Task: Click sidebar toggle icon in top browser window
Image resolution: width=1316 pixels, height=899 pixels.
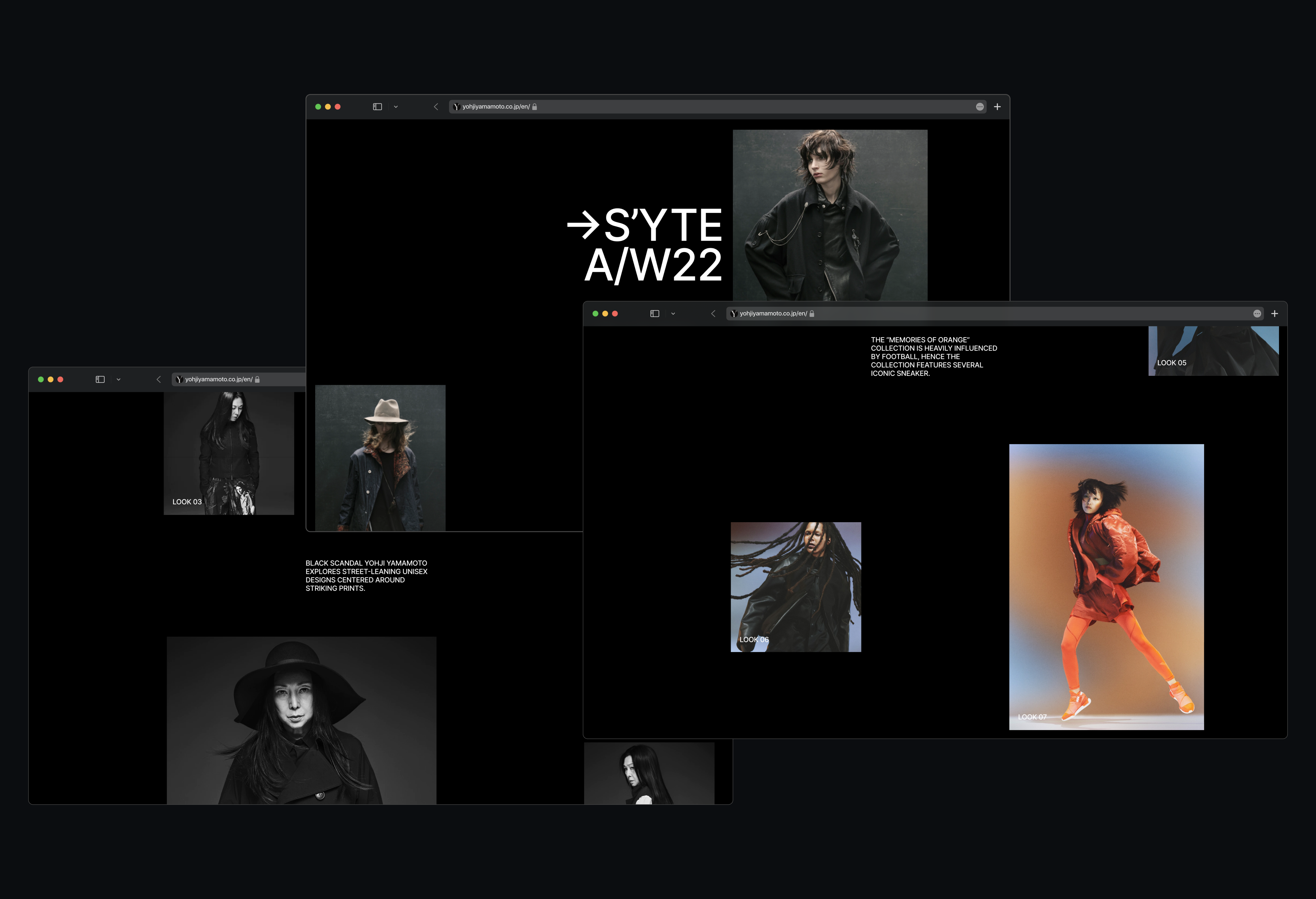Action: point(377,107)
